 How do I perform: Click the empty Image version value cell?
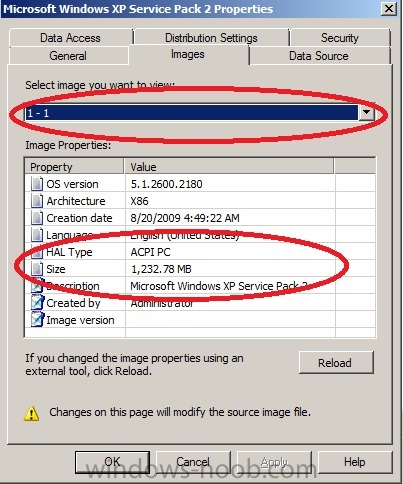[x=230, y=320]
